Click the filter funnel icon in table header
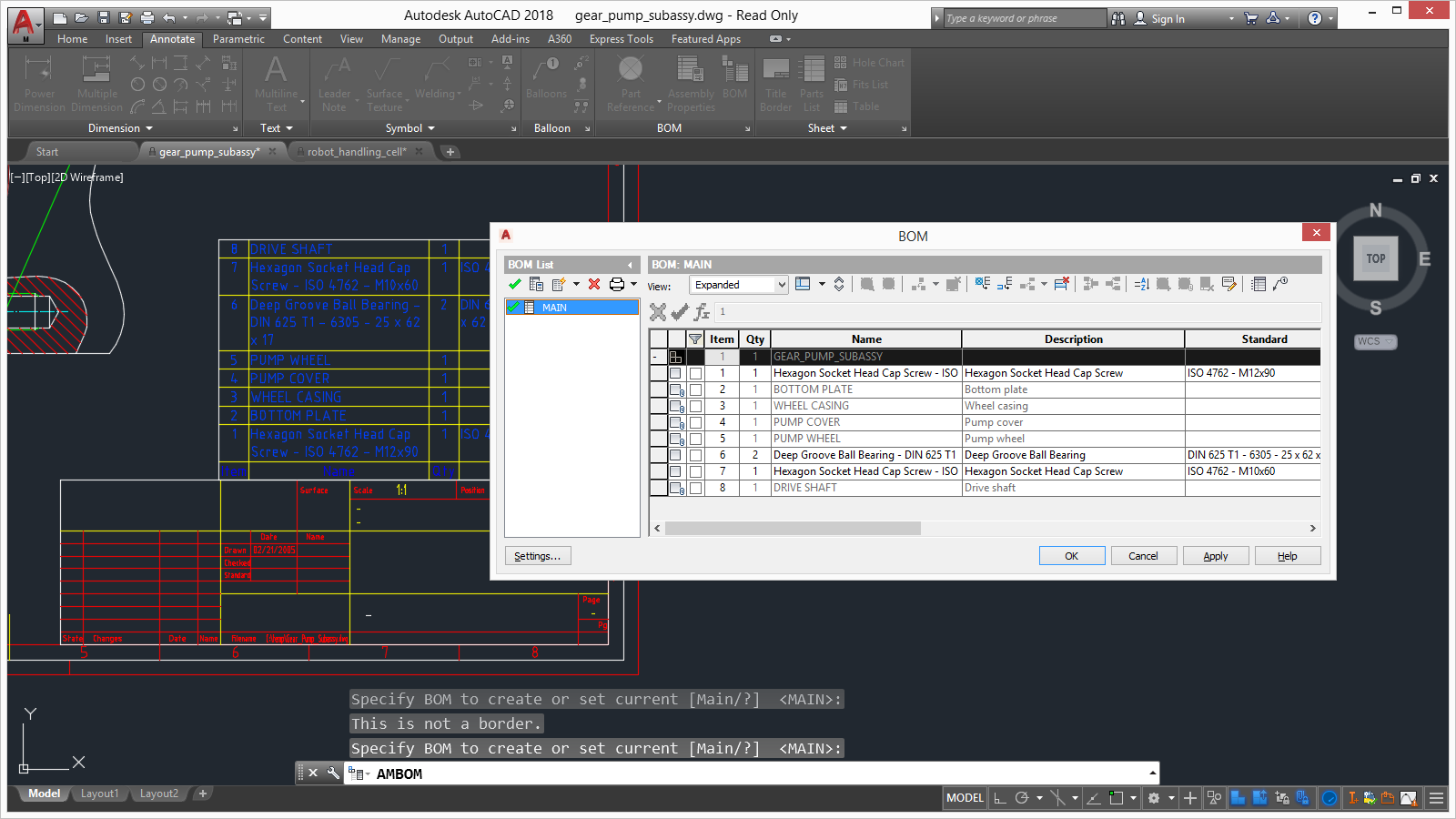Viewport: 1456px width, 819px height. click(x=695, y=339)
